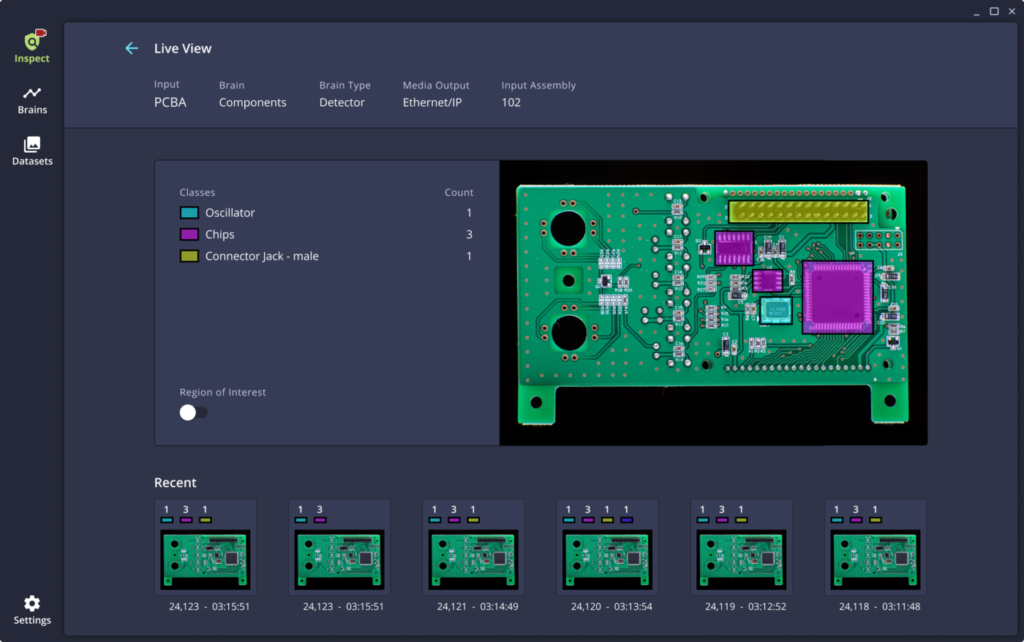
Task: Open the Inspect section in sidebar
Action: tap(32, 46)
